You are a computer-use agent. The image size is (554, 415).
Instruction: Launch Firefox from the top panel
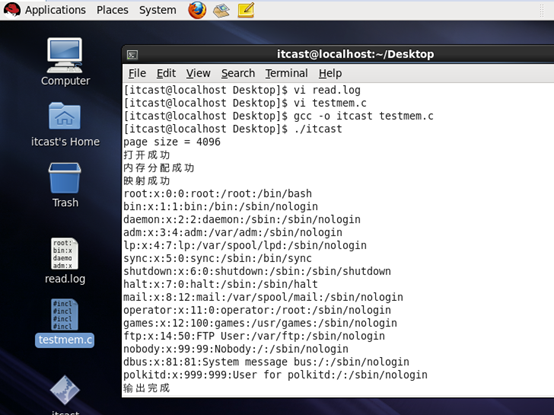(197, 10)
